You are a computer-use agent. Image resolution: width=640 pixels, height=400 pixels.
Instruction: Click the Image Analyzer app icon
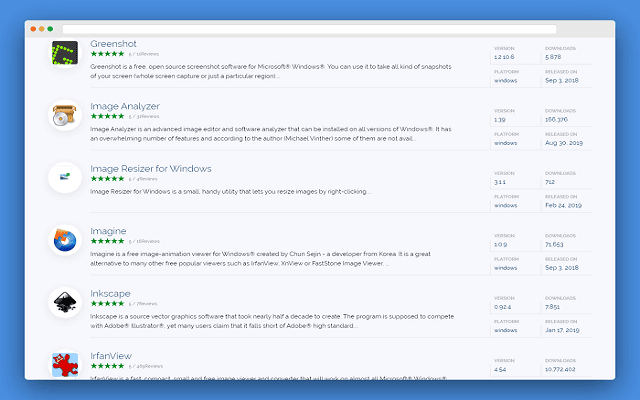(x=65, y=116)
